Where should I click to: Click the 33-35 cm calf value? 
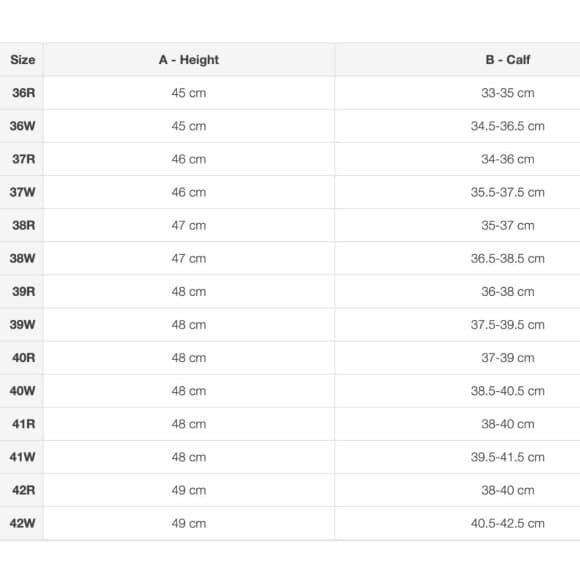[x=508, y=93]
